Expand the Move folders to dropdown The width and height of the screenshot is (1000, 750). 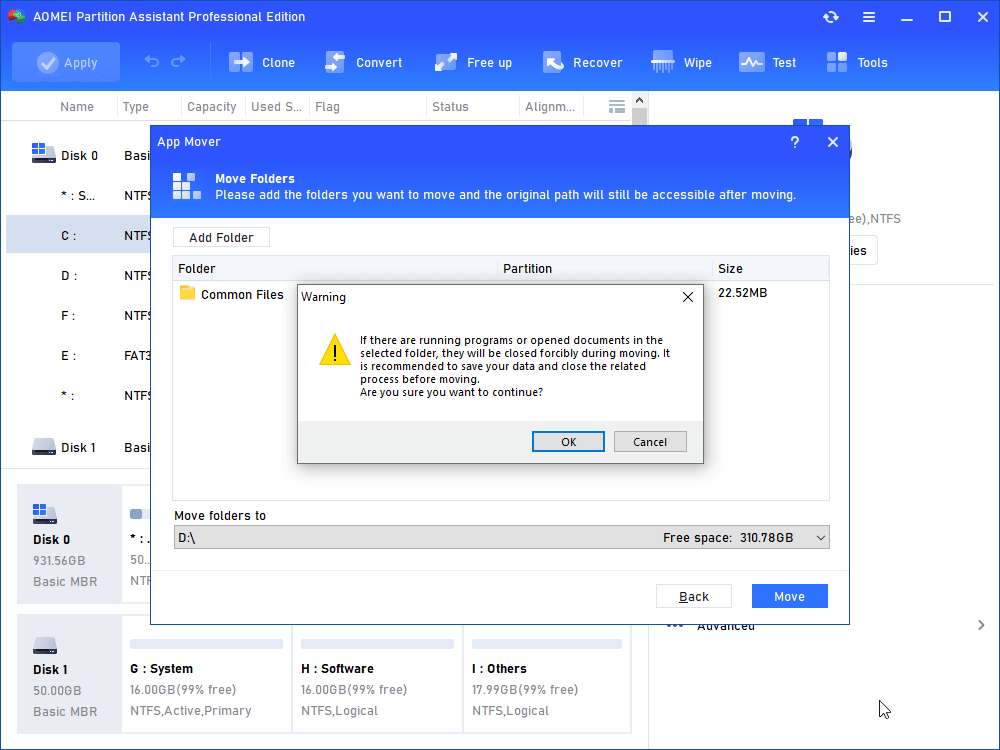[x=821, y=538]
